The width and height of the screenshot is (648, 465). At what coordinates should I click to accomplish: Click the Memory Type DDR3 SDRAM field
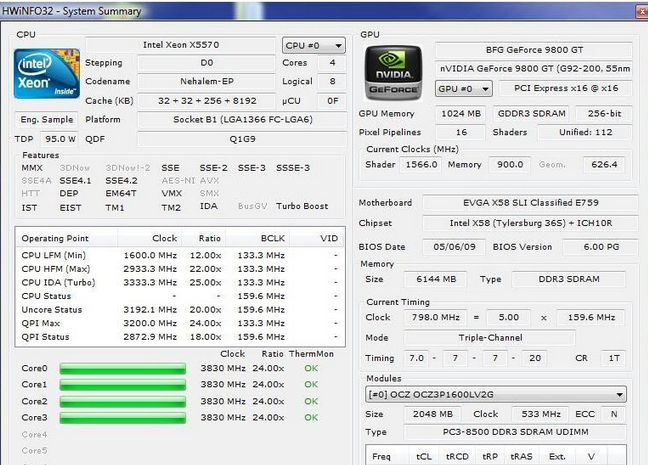569,279
